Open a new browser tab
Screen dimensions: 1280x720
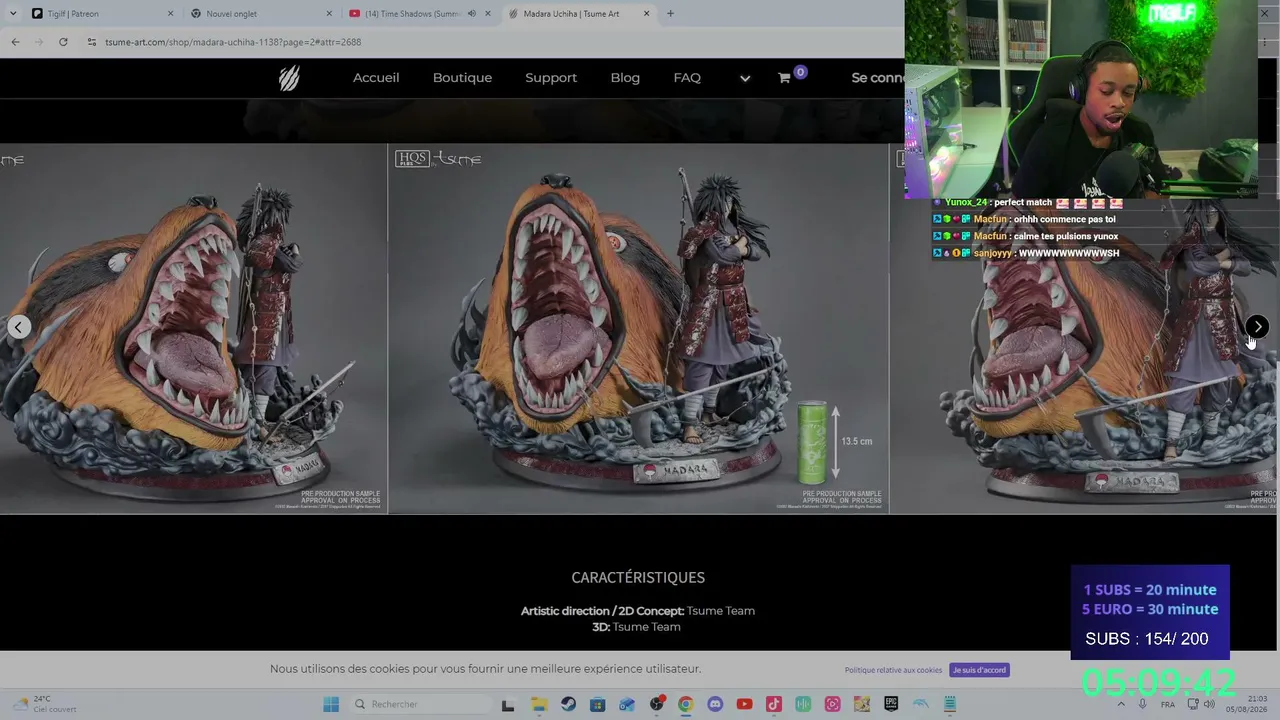[670, 14]
